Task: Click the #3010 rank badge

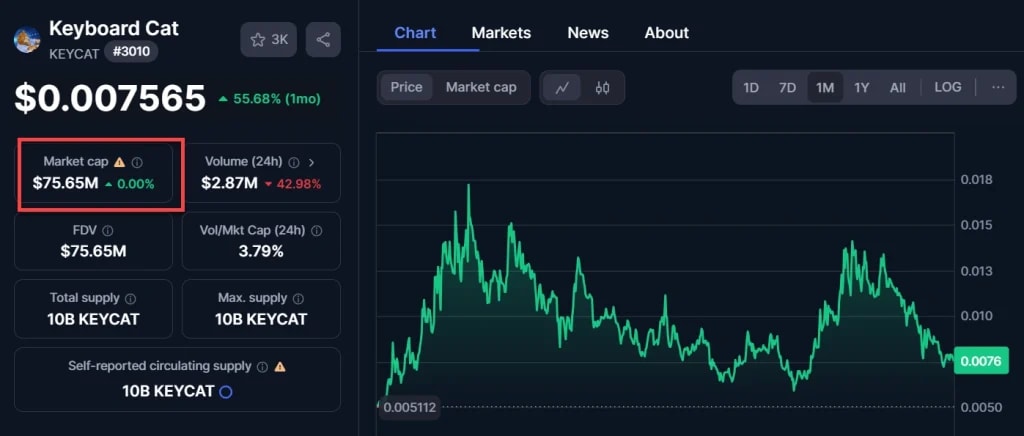Action: 131,52
